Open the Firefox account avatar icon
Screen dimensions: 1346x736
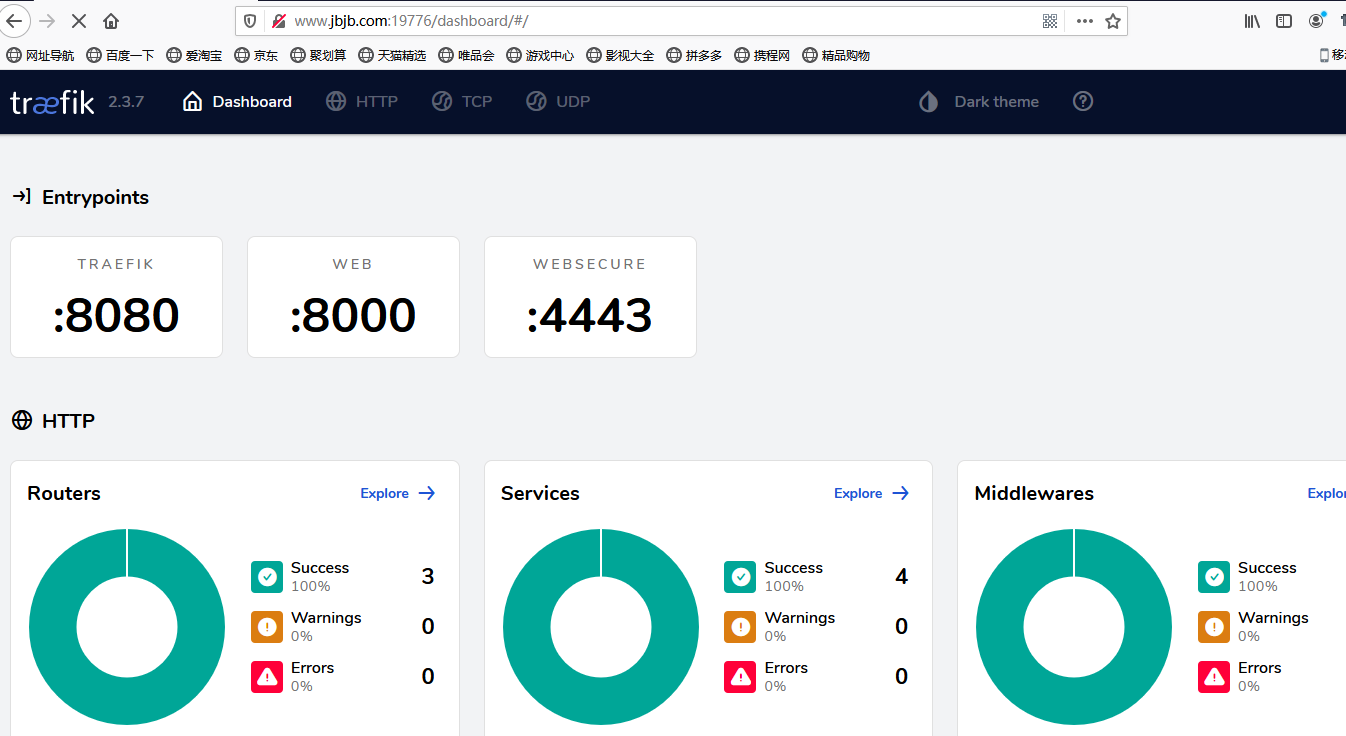[x=1317, y=20]
